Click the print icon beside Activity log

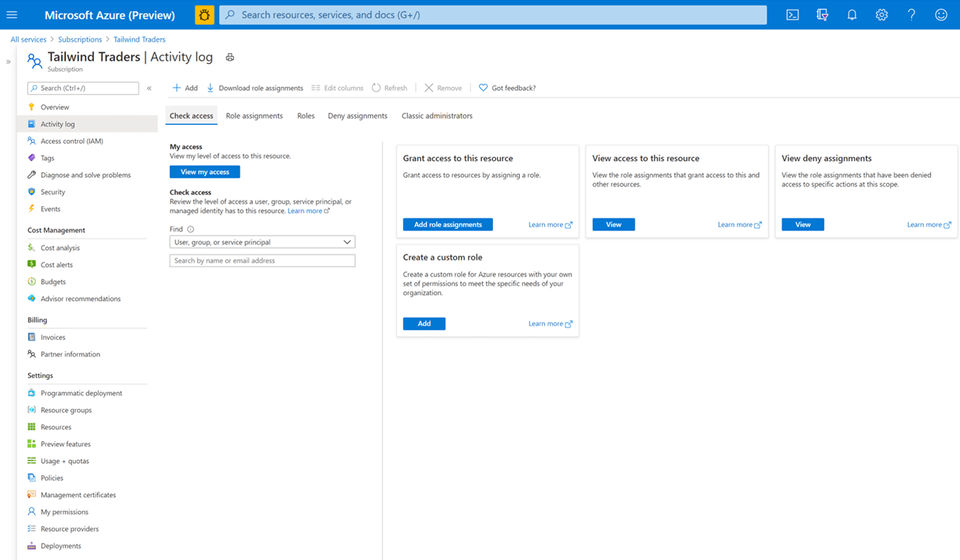[x=230, y=57]
